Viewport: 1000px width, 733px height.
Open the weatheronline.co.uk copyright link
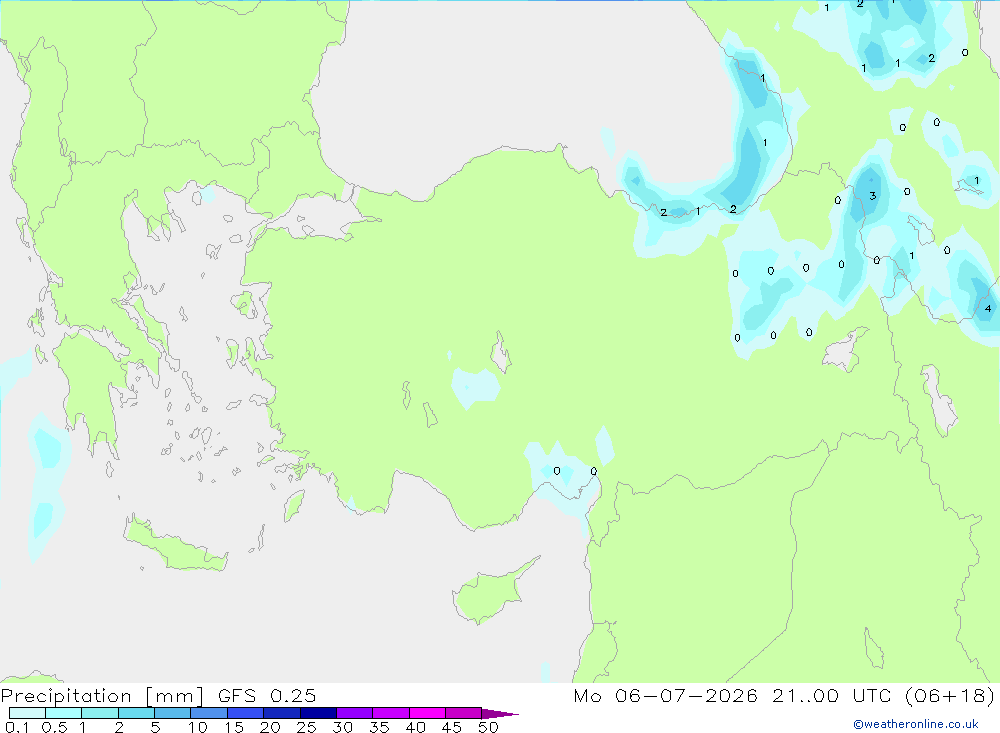click(916, 724)
